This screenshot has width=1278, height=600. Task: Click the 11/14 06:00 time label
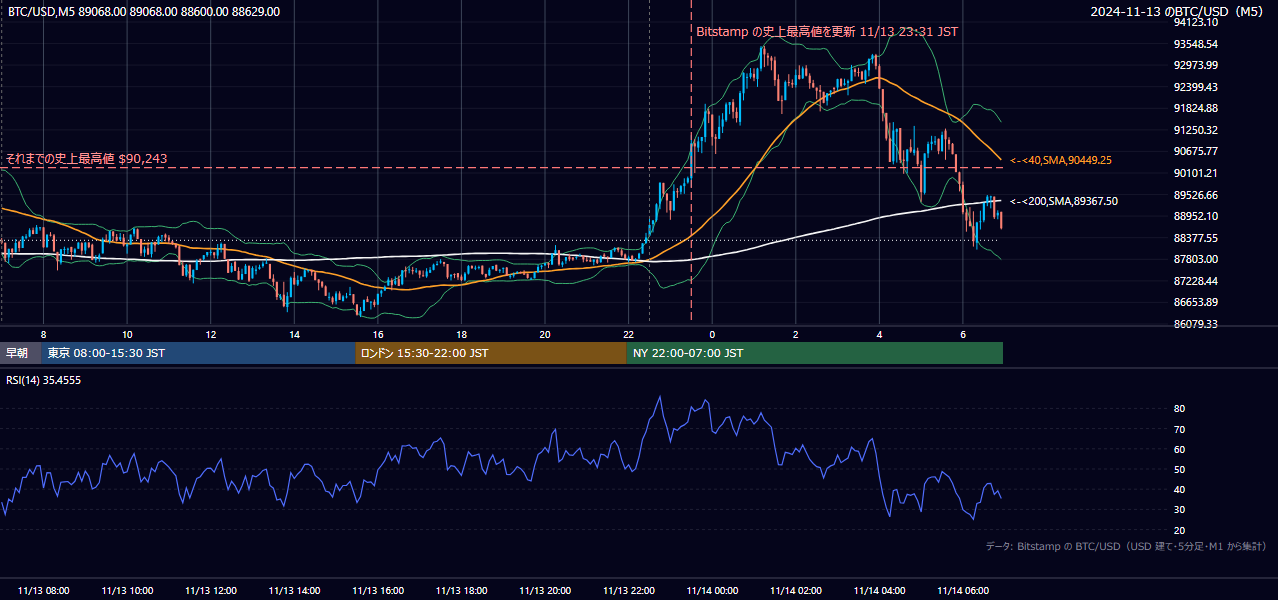click(x=962, y=591)
